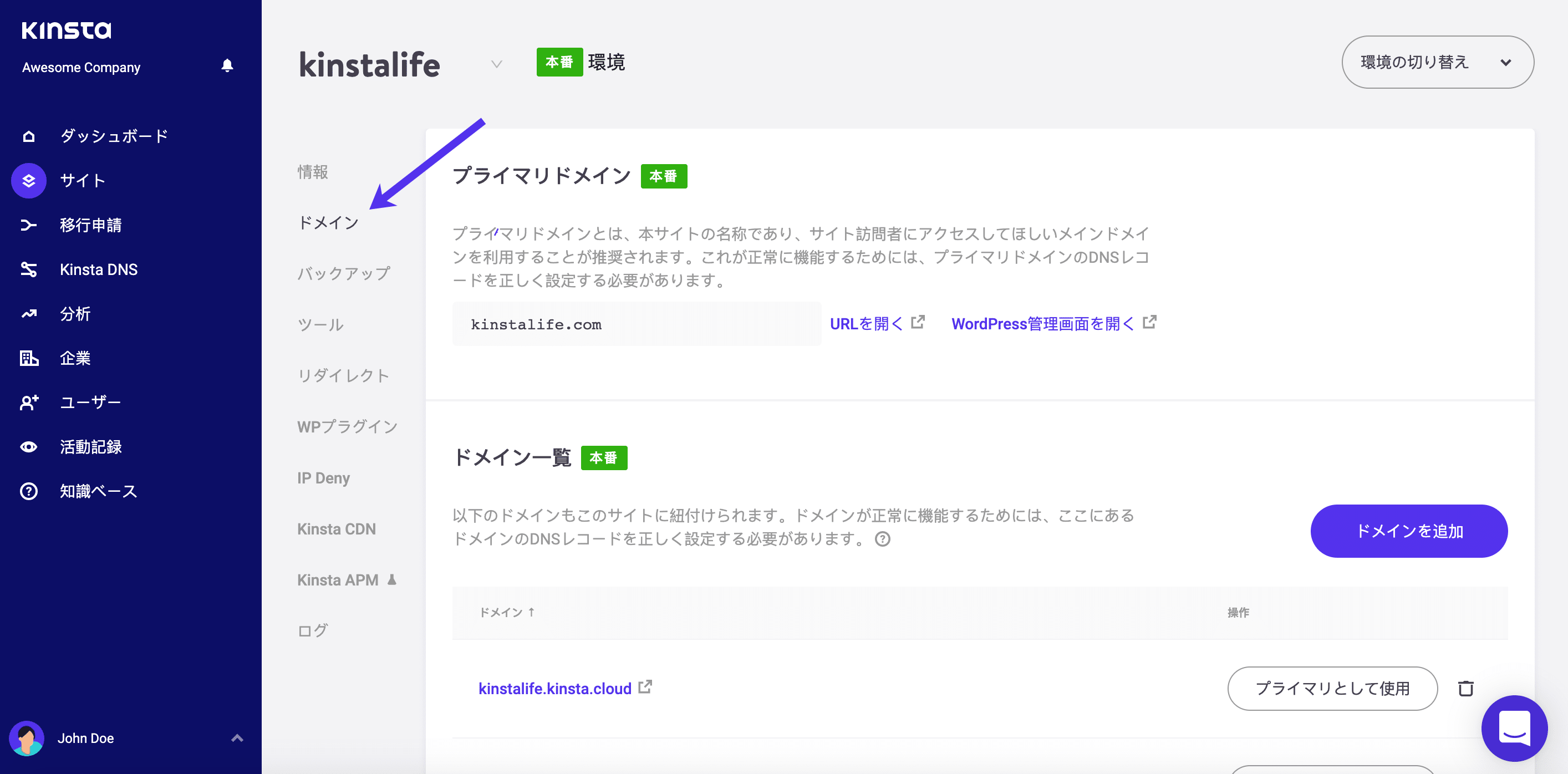Image resolution: width=1568 pixels, height=774 pixels.
Task: Click the kinstalife site title
Action: [369, 64]
